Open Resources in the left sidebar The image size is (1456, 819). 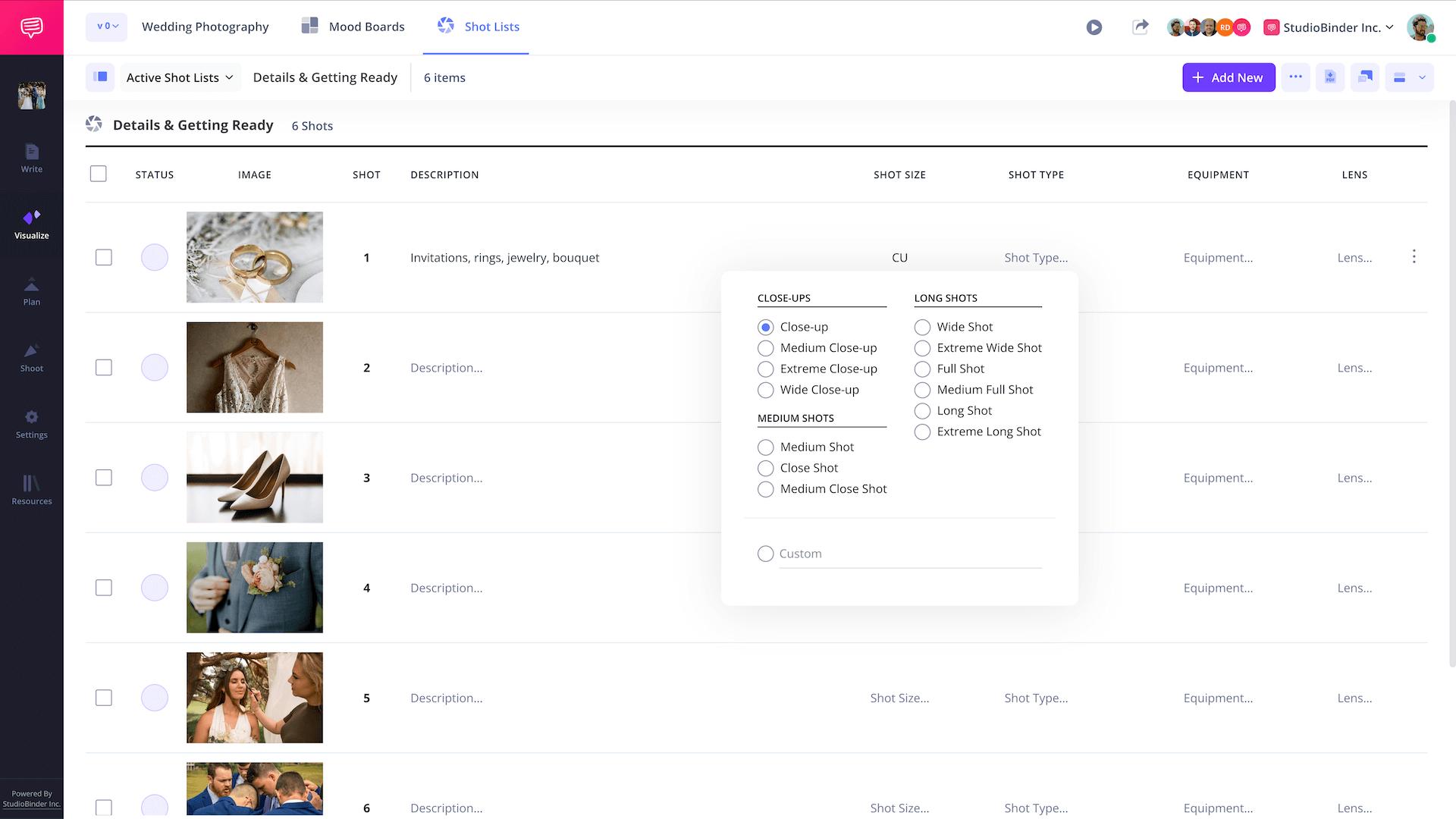pyautogui.click(x=32, y=490)
